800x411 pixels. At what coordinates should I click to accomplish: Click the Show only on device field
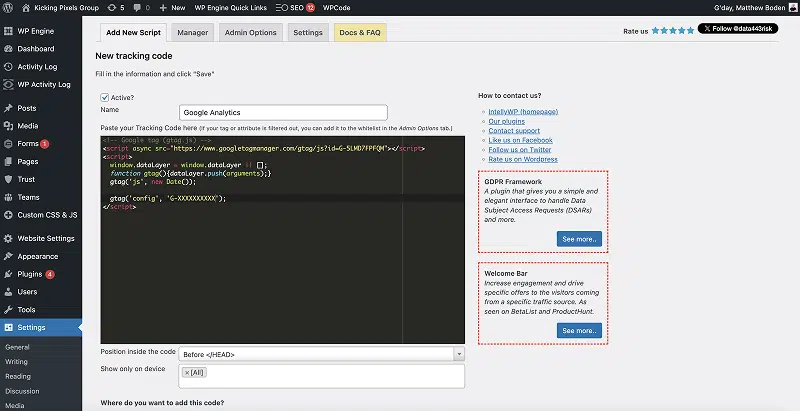click(321, 376)
